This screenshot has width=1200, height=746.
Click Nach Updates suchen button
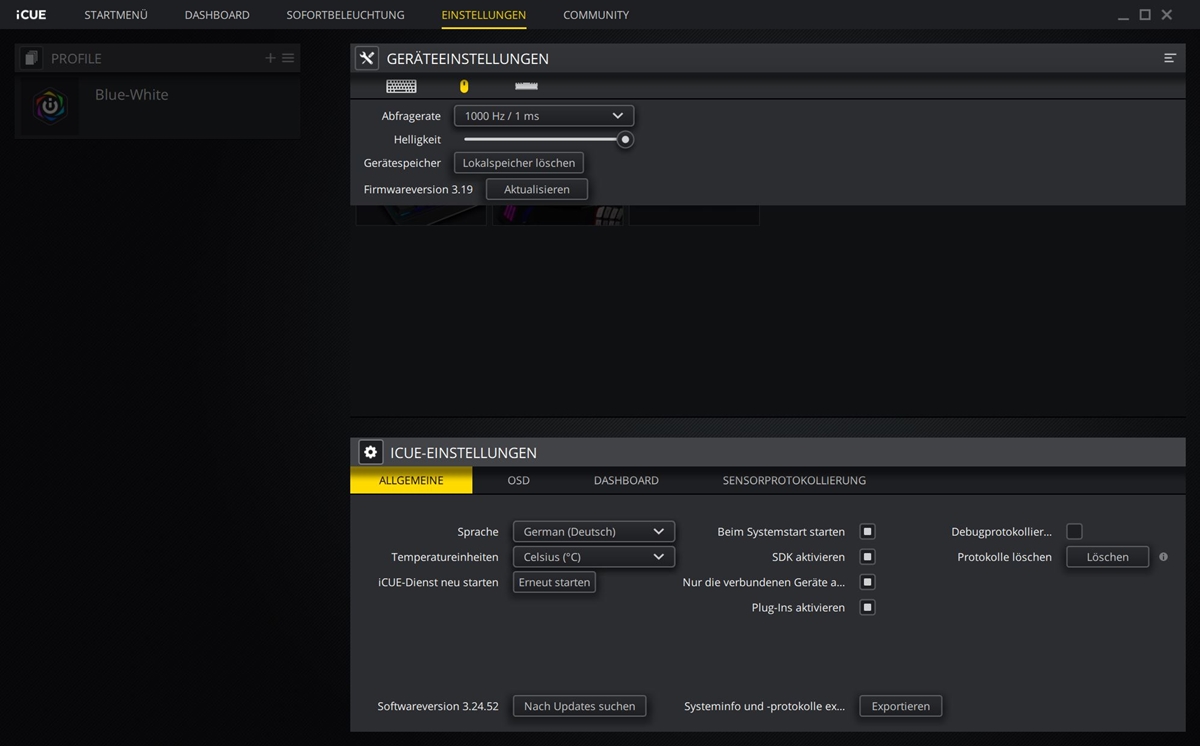click(x=580, y=706)
